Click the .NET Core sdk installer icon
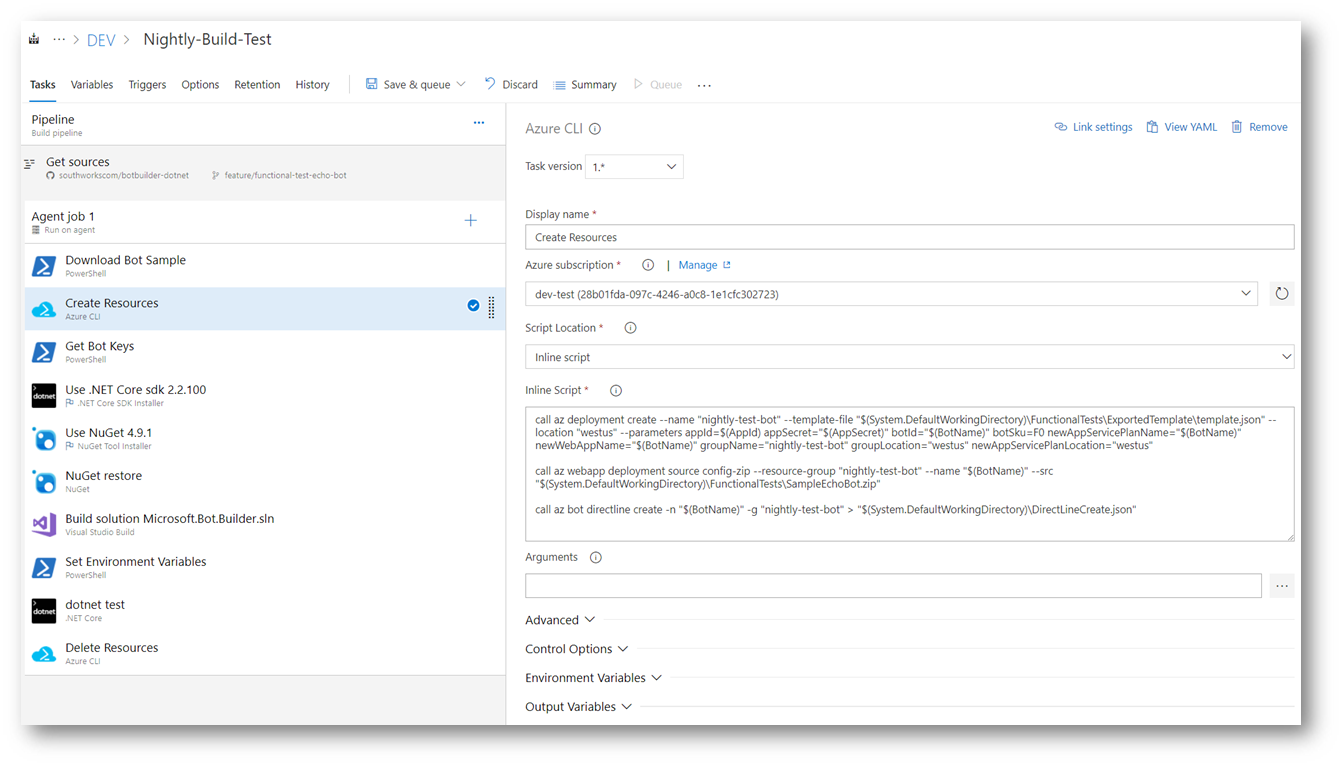This screenshot has width=1343, height=767. click(44, 396)
